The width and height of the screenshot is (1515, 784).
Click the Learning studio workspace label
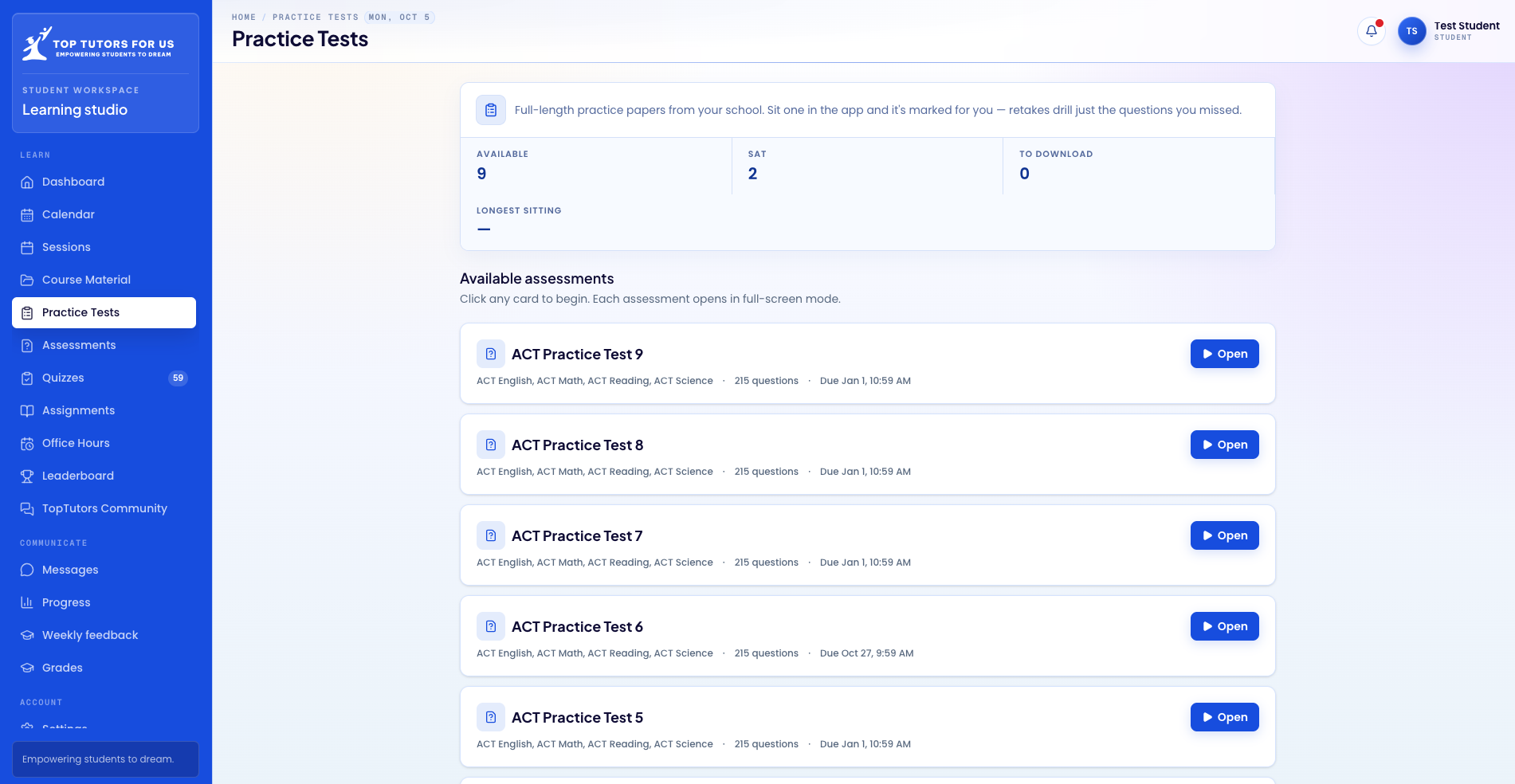point(75,110)
